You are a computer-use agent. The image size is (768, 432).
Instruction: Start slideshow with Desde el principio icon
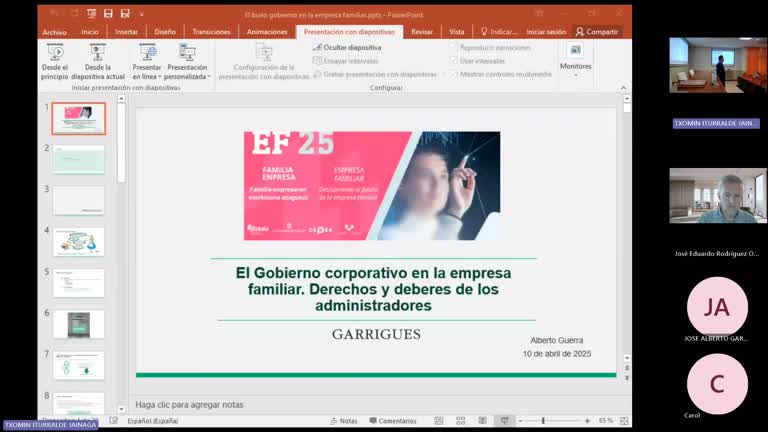[x=55, y=53]
